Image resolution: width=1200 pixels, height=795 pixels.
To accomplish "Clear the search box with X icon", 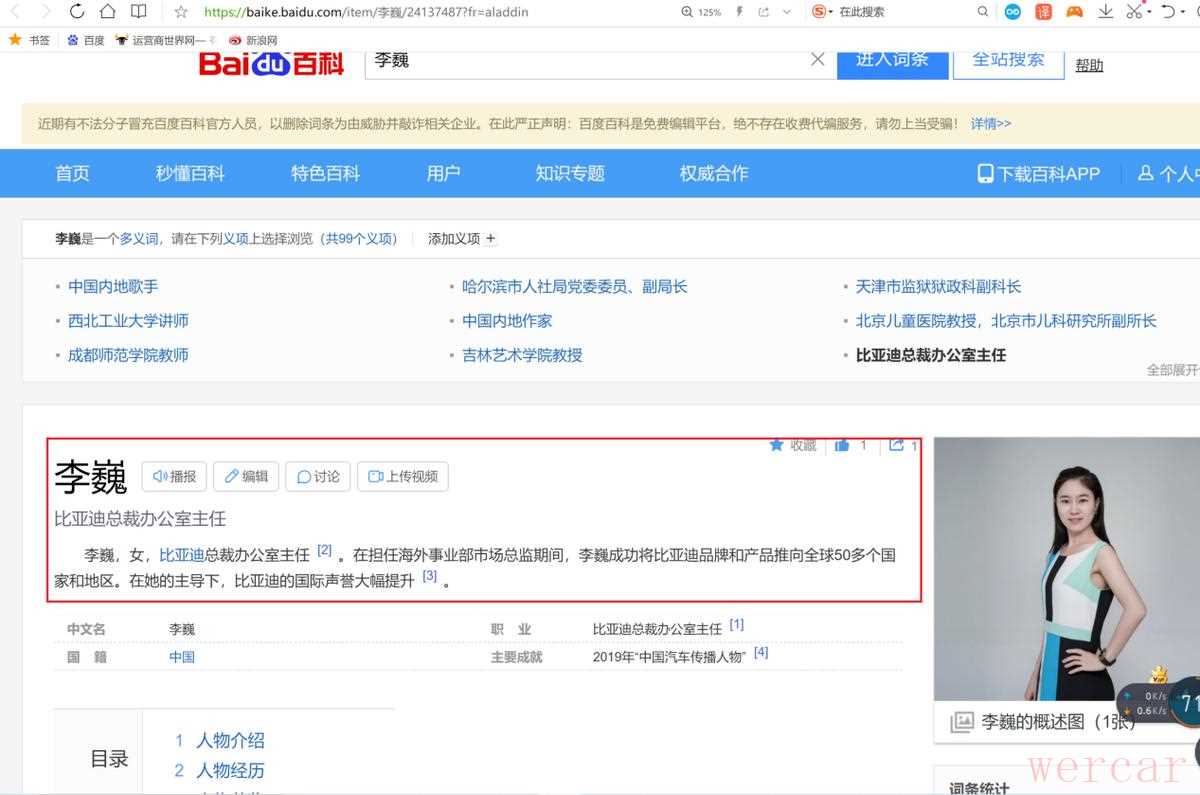I will click(817, 59).
